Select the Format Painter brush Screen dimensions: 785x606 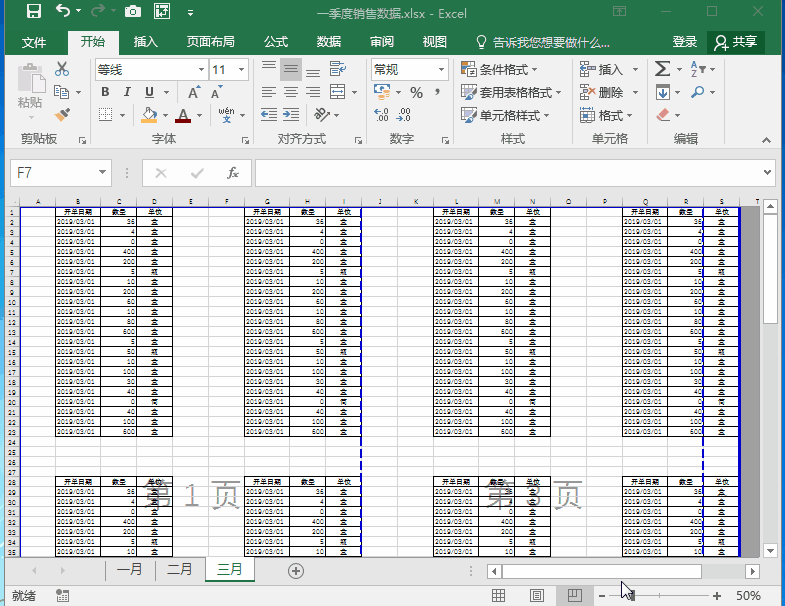click(x=62, y=115)
